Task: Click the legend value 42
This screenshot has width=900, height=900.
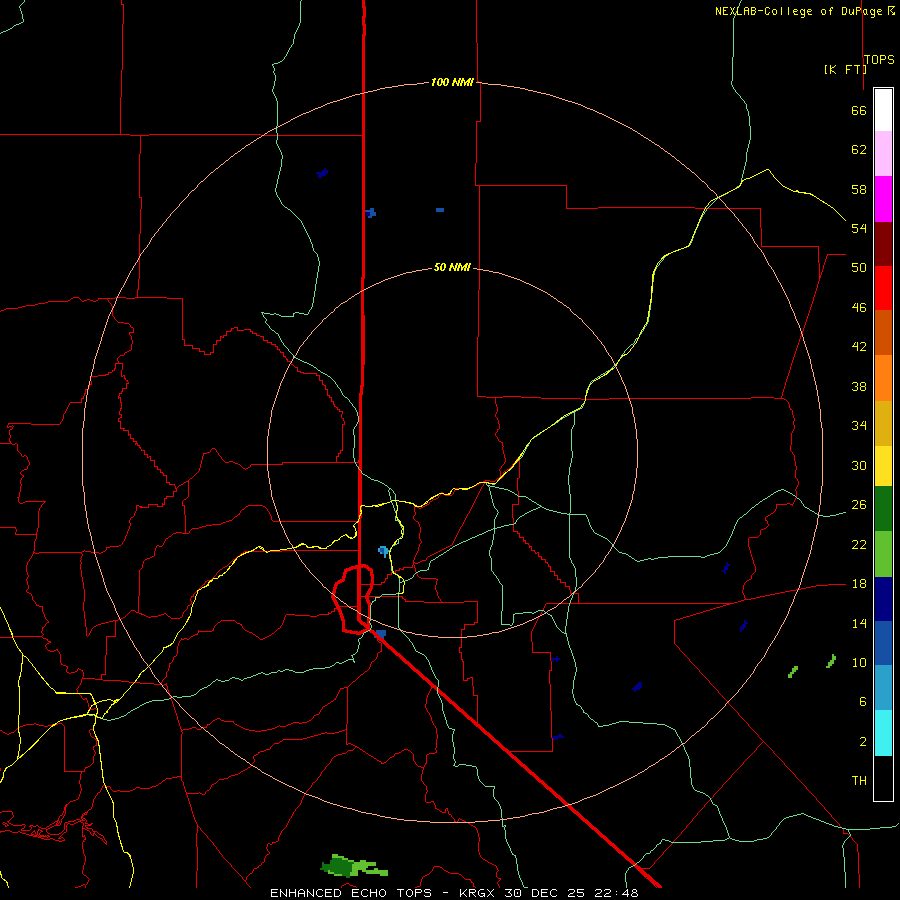Action: (859, 347)
